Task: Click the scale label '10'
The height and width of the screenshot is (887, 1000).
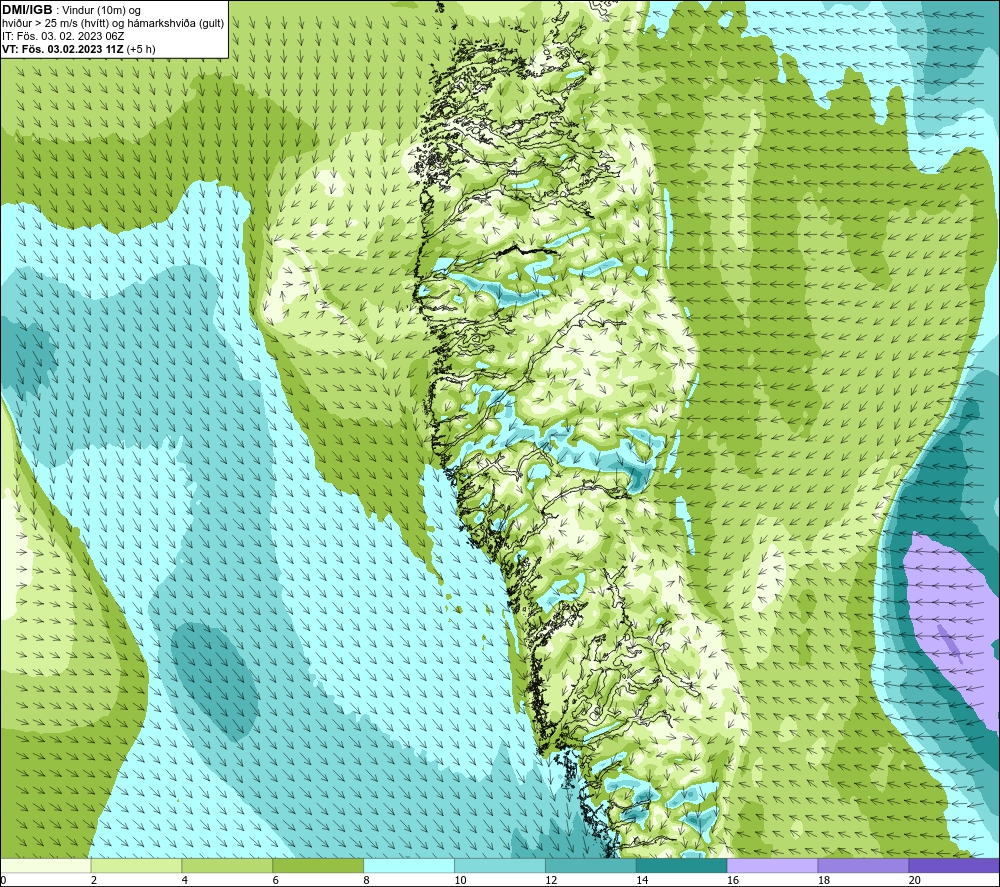Action: tap(460, 880)
